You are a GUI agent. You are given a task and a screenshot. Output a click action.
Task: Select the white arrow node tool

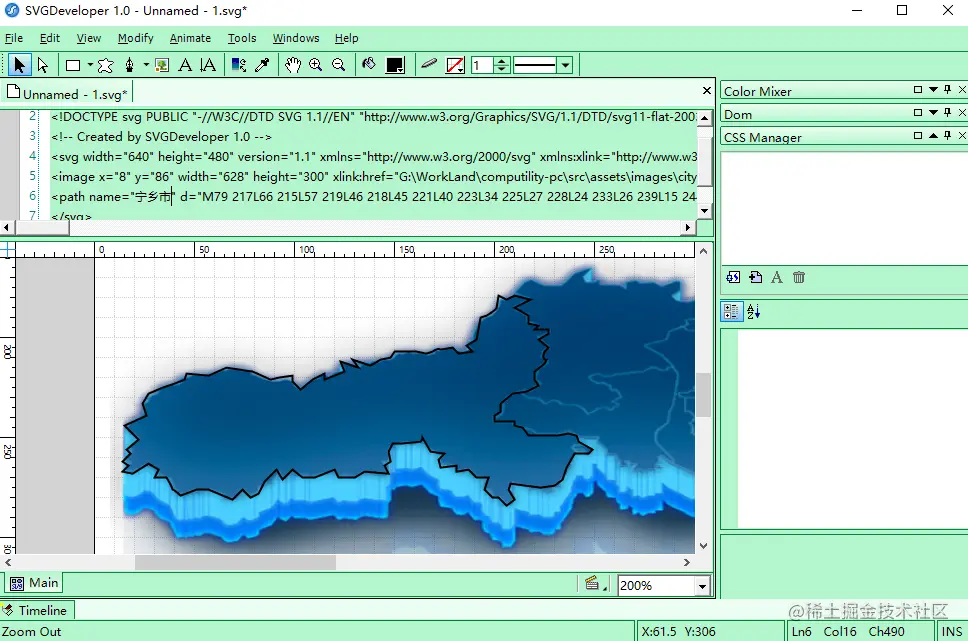(x=43, y=65)
